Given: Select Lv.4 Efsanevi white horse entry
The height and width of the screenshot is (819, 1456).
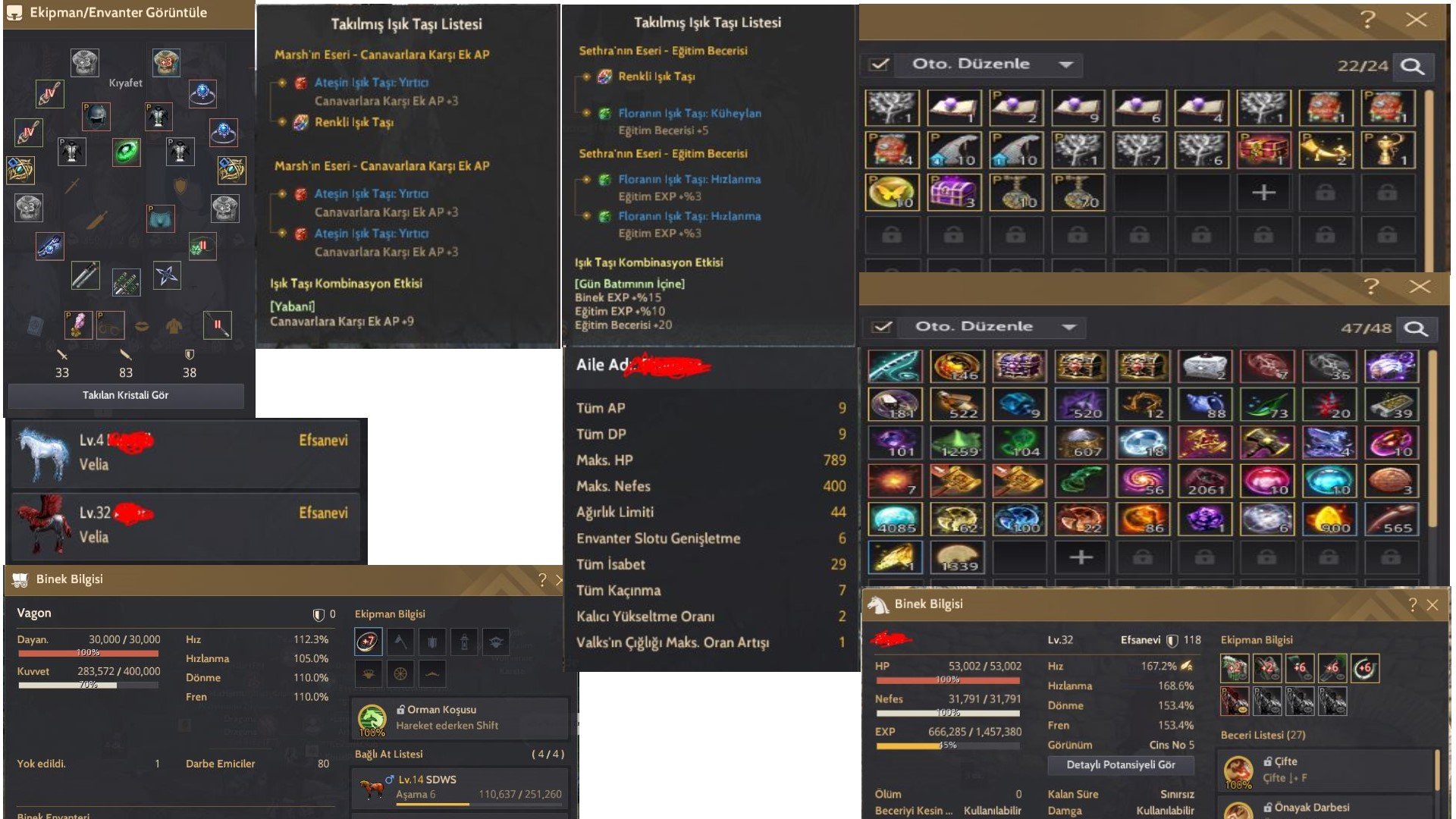Looking at the screenshot, I should (187, 453).
